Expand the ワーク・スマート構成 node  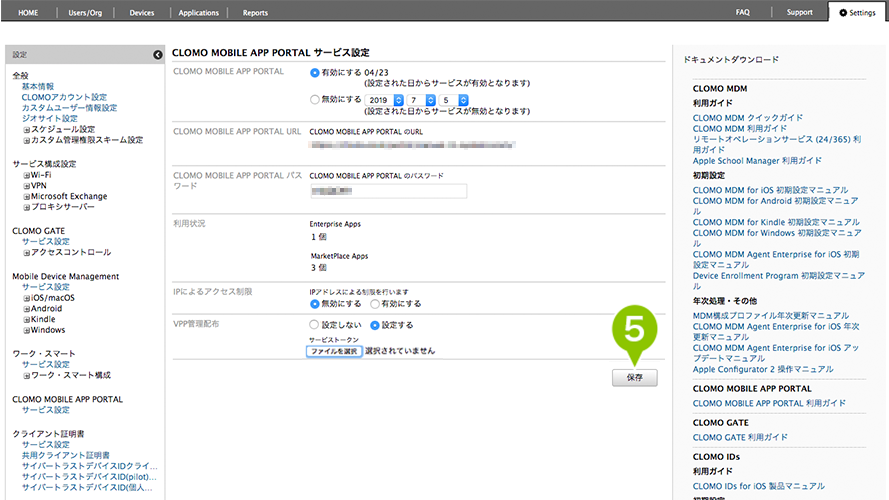point(26,376)
